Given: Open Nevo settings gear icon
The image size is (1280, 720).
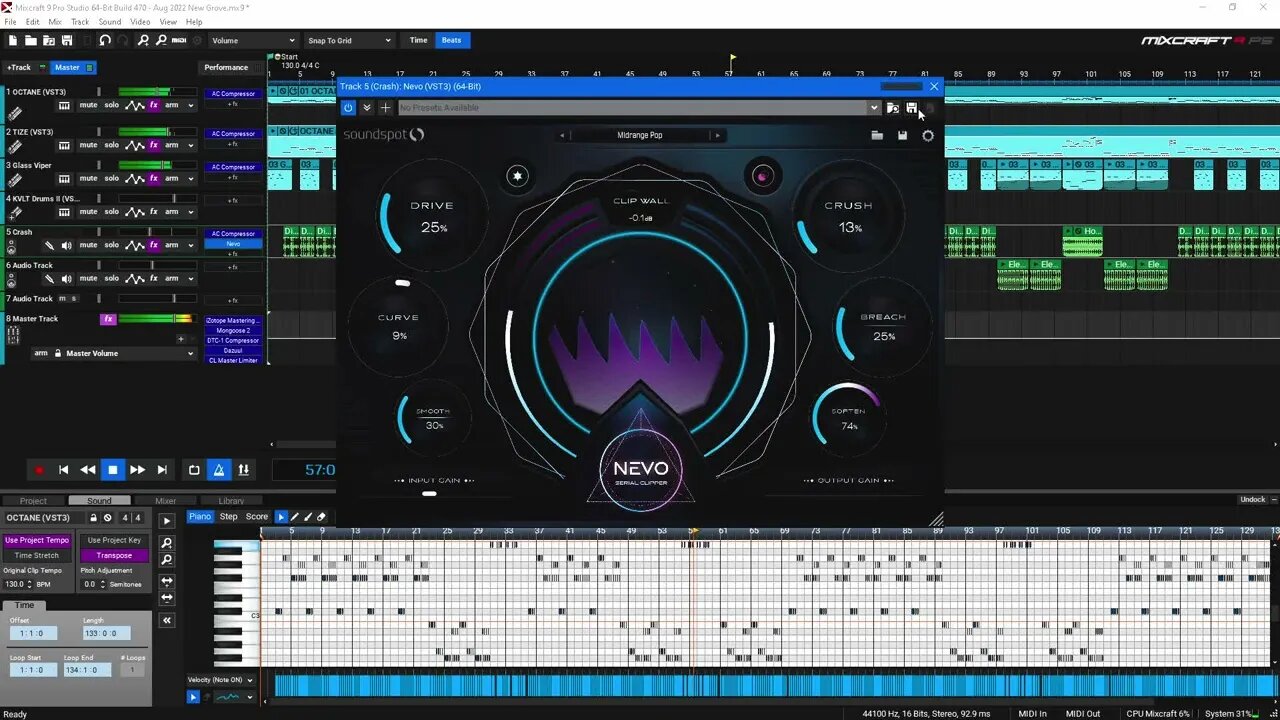Looking at the screenshot, I should tap(928, 135).
